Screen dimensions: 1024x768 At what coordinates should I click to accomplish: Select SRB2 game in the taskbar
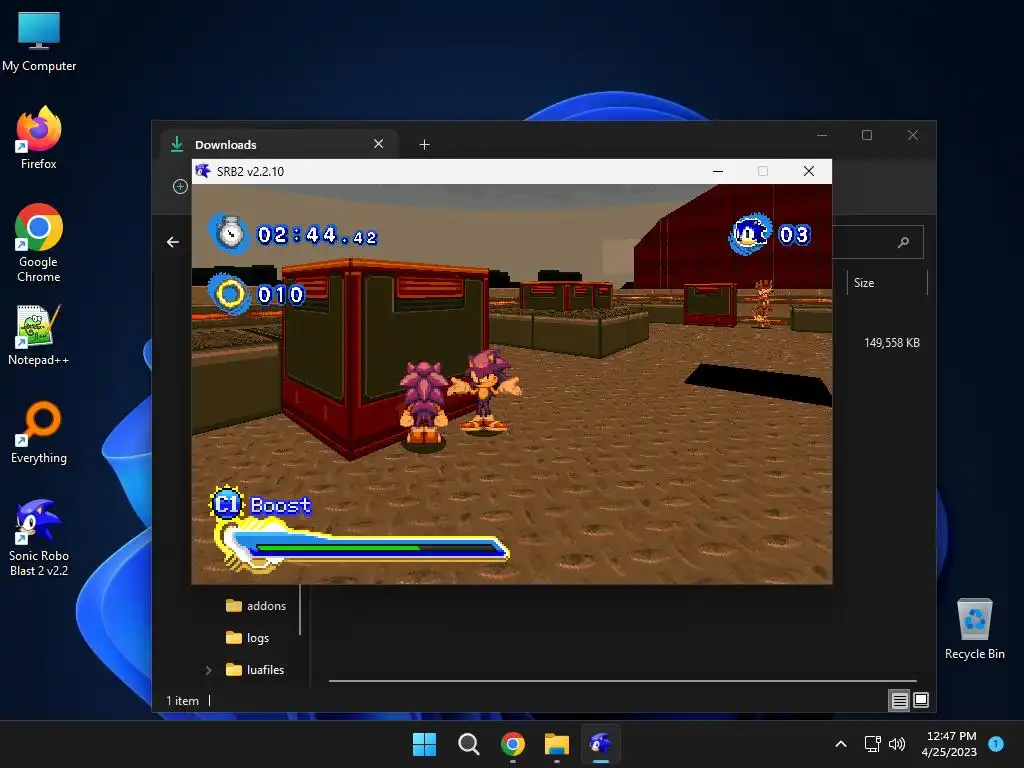(x=601, y=744)
